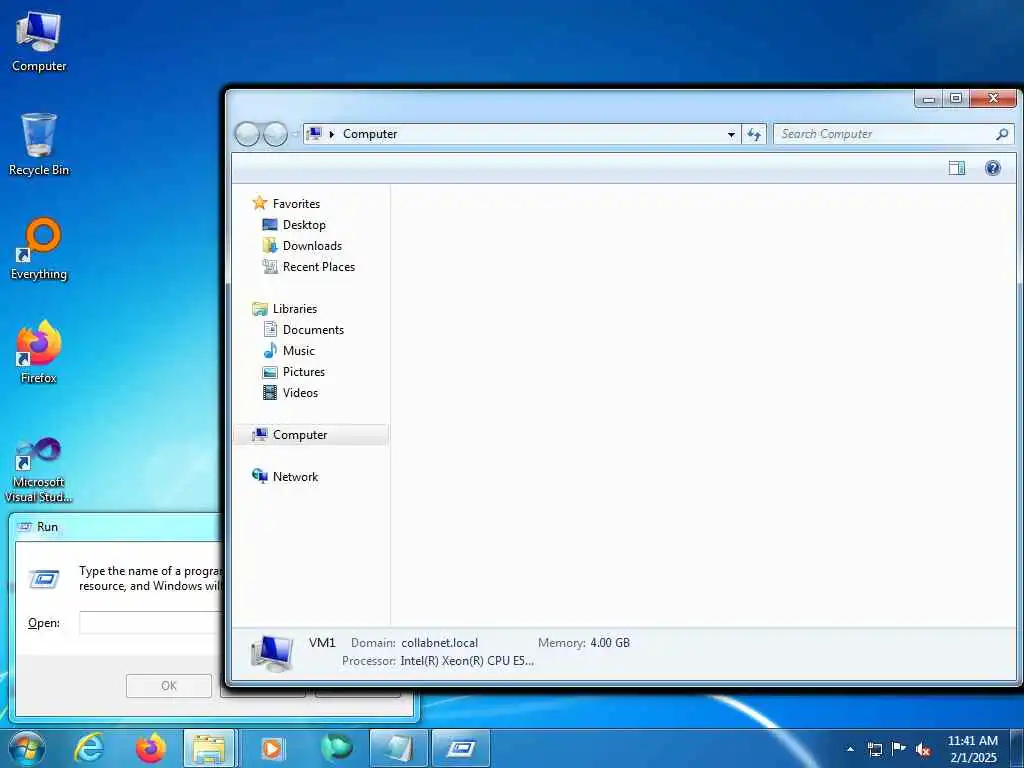Image resolution: width=1024 pixels, height=768 pixels.
Task: Open the Windows Start menu
Action: coord(27,748)
